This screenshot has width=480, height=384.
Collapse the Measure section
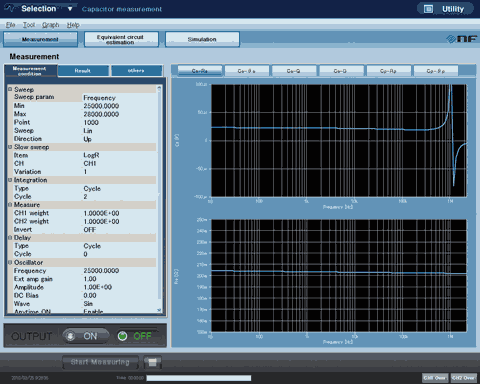pyautogui.click(x=10, y=205)
